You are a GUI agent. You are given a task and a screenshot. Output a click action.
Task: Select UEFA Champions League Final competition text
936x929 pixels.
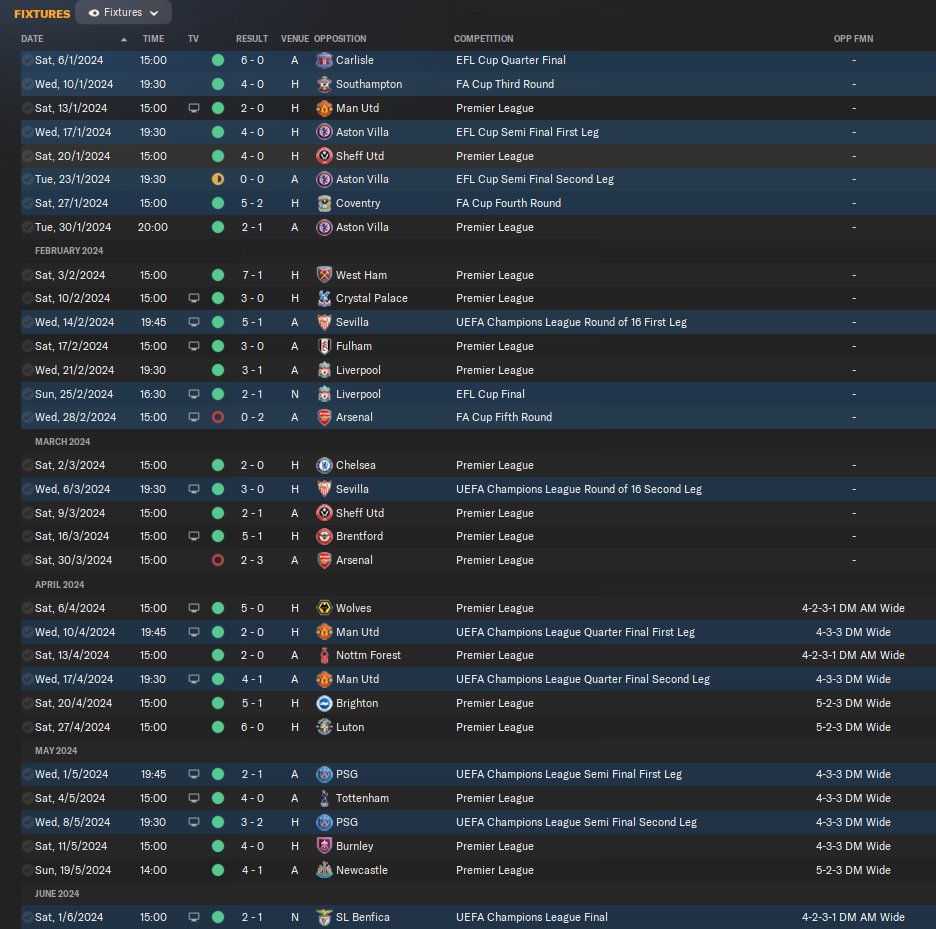(531, 917)
